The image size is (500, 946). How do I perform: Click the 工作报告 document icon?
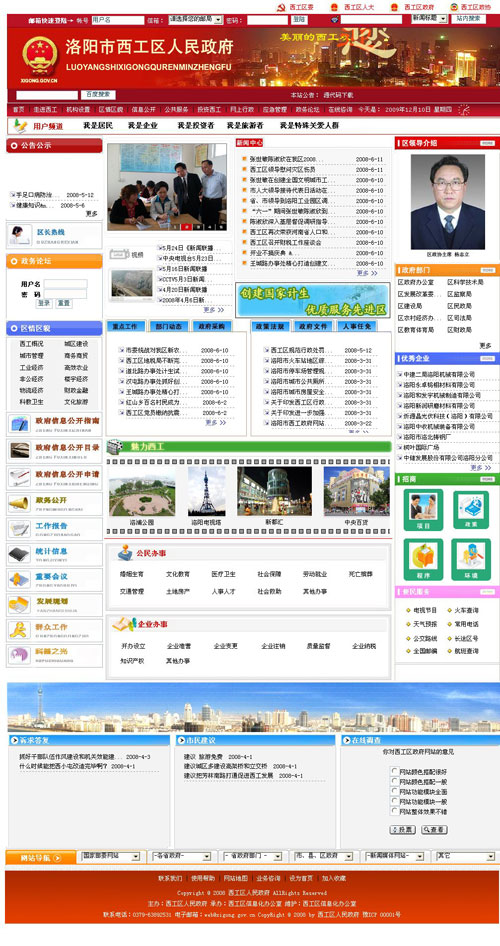tap(19, 529)
